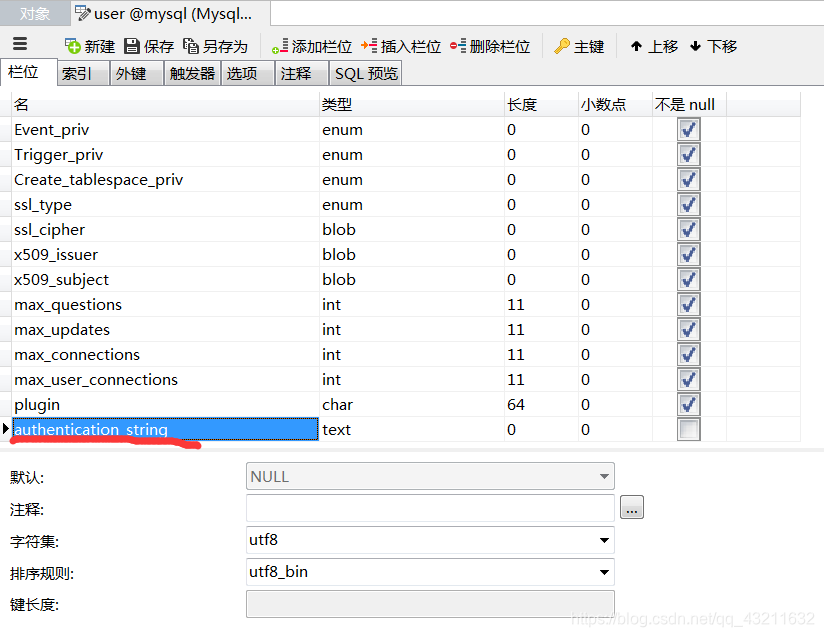Switch to the user @mysql tab

[x=170, y=13]
